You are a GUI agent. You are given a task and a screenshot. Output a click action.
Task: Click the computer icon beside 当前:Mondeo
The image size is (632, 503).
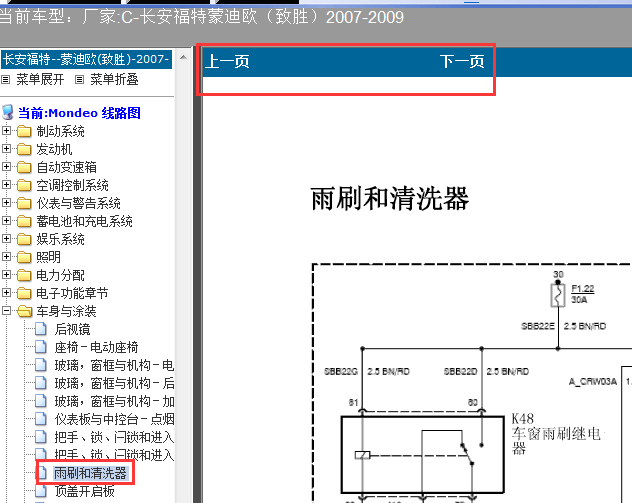[8, 112]
